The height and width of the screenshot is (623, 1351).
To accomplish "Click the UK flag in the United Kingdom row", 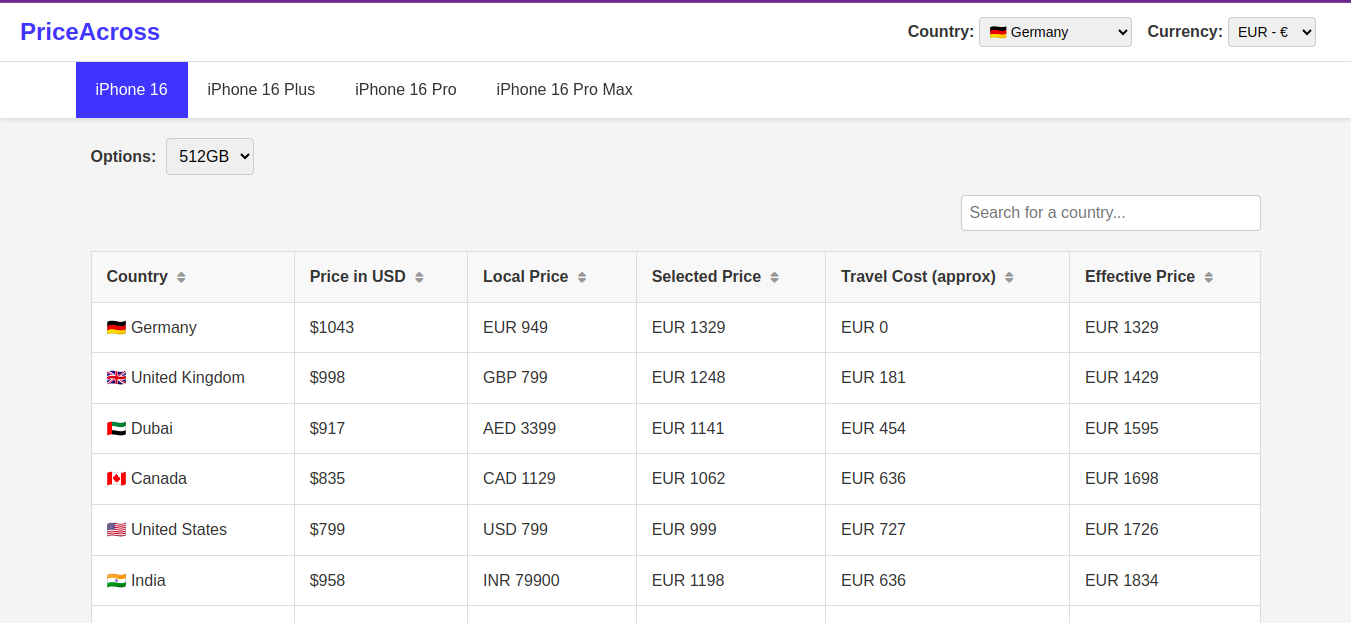I will pos(116,378).
